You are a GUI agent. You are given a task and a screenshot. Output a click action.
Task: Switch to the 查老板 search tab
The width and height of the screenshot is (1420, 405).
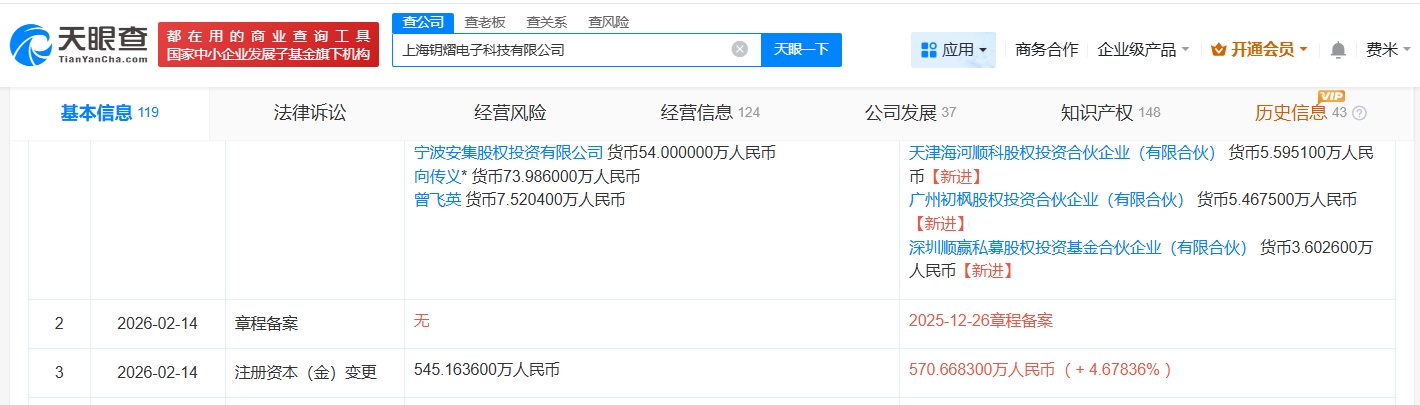coord(484,22)
